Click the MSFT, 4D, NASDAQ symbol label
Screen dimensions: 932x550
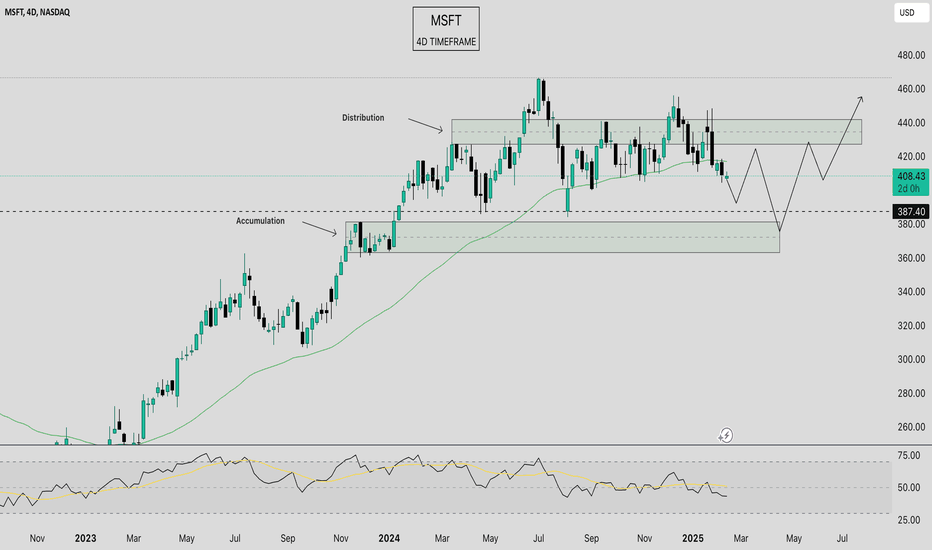pos(37,11)
